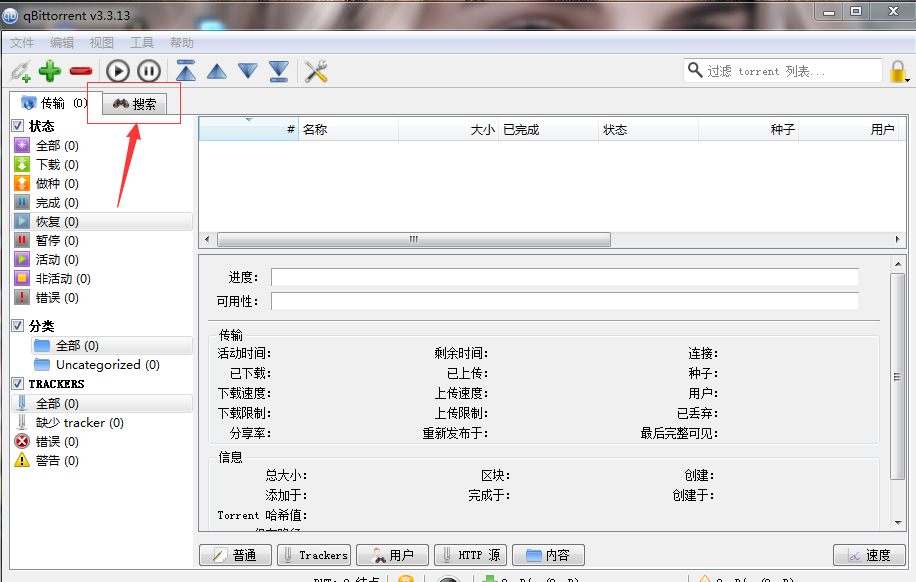Toggle the 状态 filter checkbox
Screen dimensions: 916x582
[x=18, y=125]
